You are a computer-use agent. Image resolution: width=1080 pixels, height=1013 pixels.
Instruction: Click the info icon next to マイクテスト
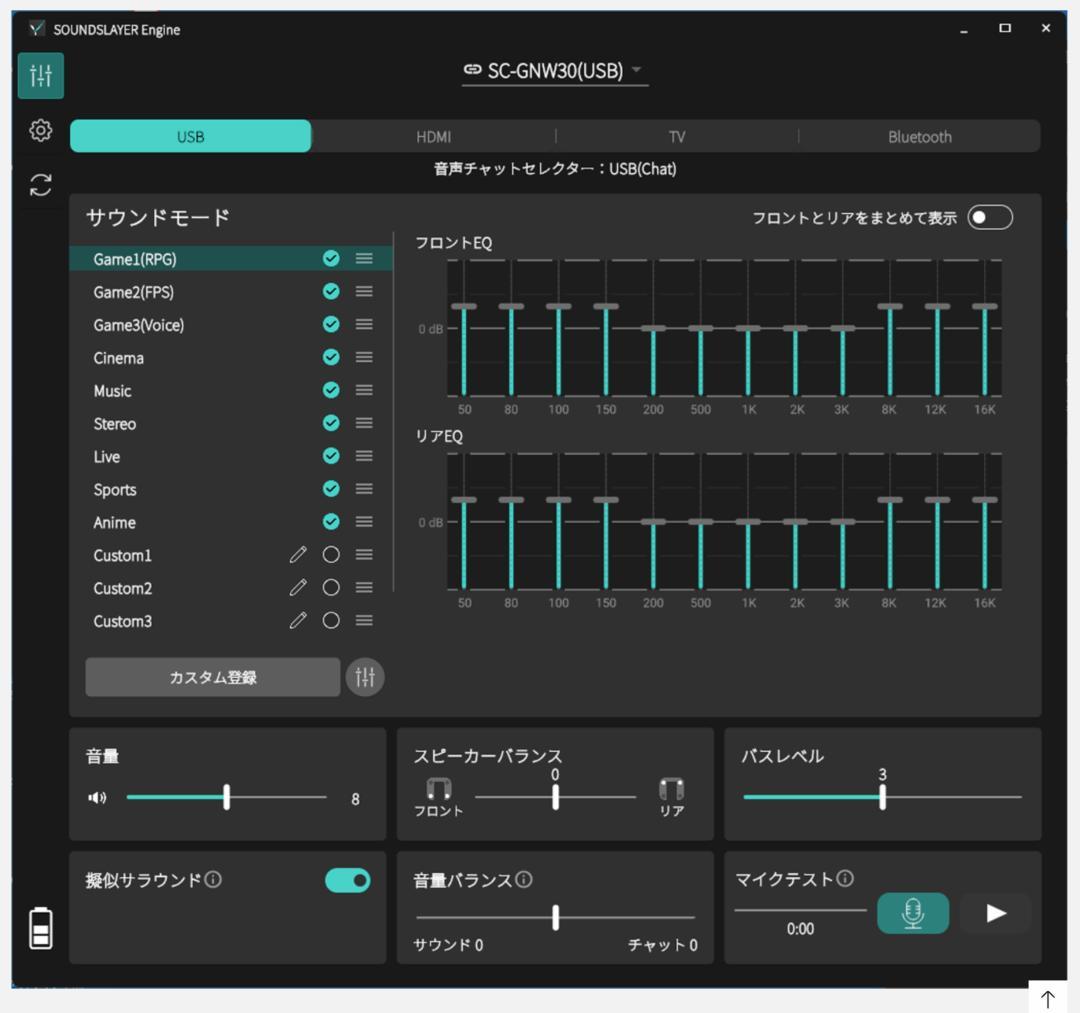pos(845,876)
